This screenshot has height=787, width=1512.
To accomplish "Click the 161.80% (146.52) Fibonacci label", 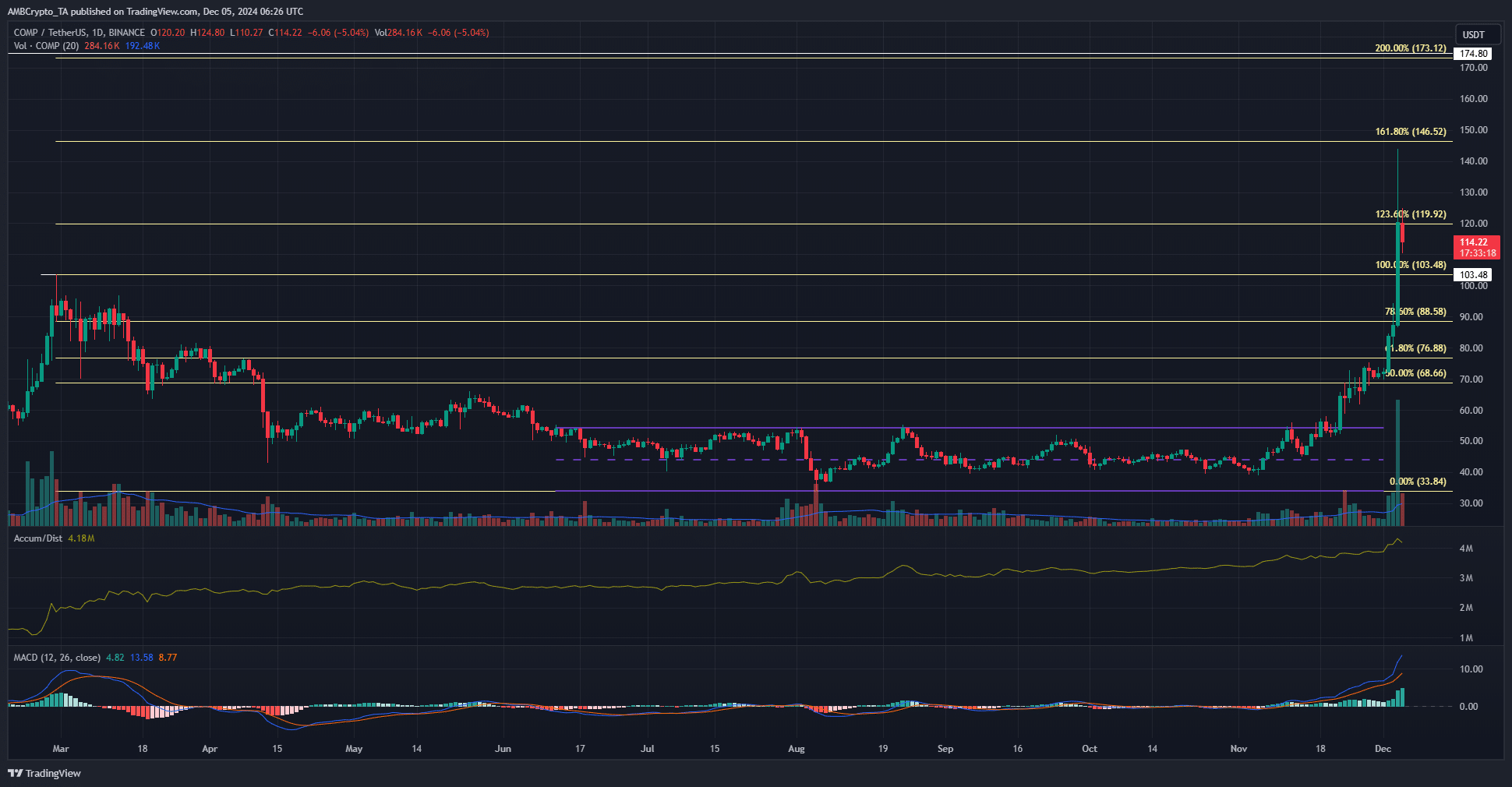I will point(1410,132).
